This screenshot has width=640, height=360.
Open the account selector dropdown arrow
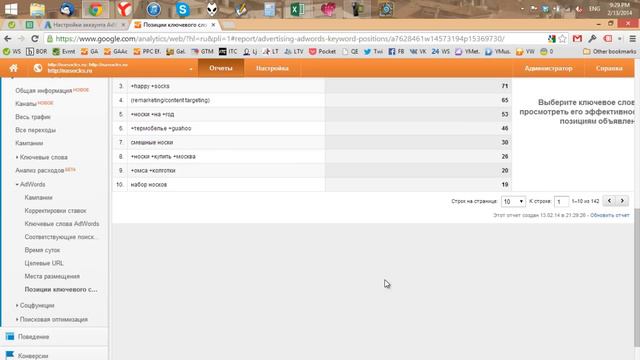click(x=191, y=69)
